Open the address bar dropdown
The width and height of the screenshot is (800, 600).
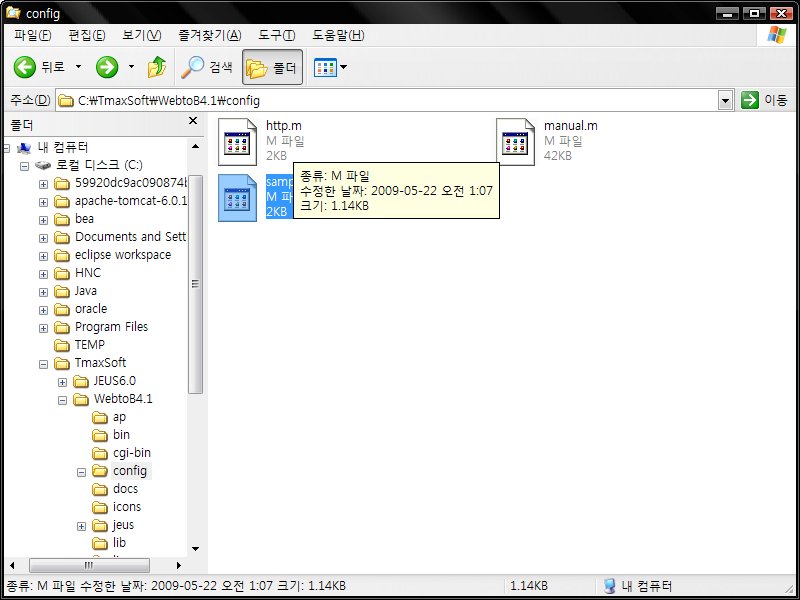[725, 101]
